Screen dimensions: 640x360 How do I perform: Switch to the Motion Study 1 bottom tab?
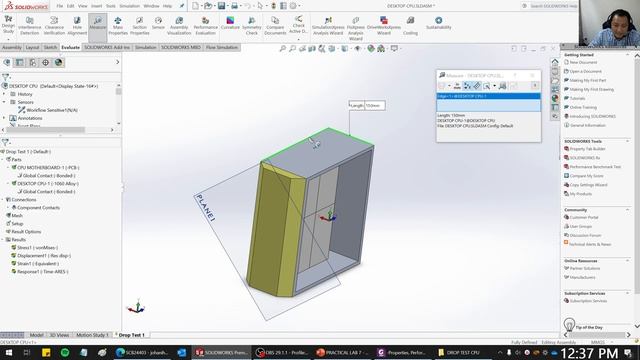click(92, 335)
